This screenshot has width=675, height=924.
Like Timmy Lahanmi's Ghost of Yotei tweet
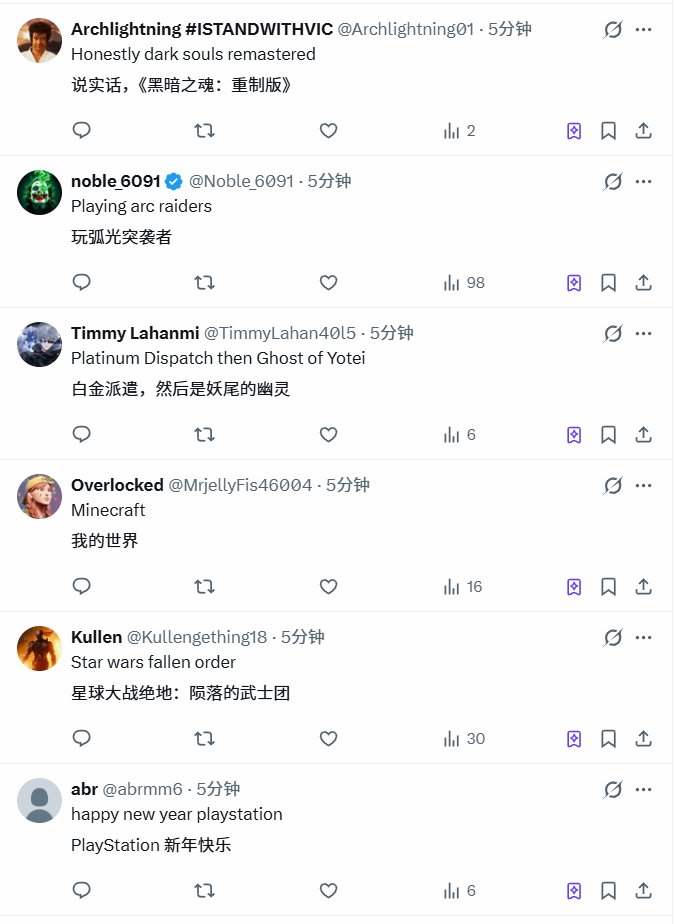328,434
